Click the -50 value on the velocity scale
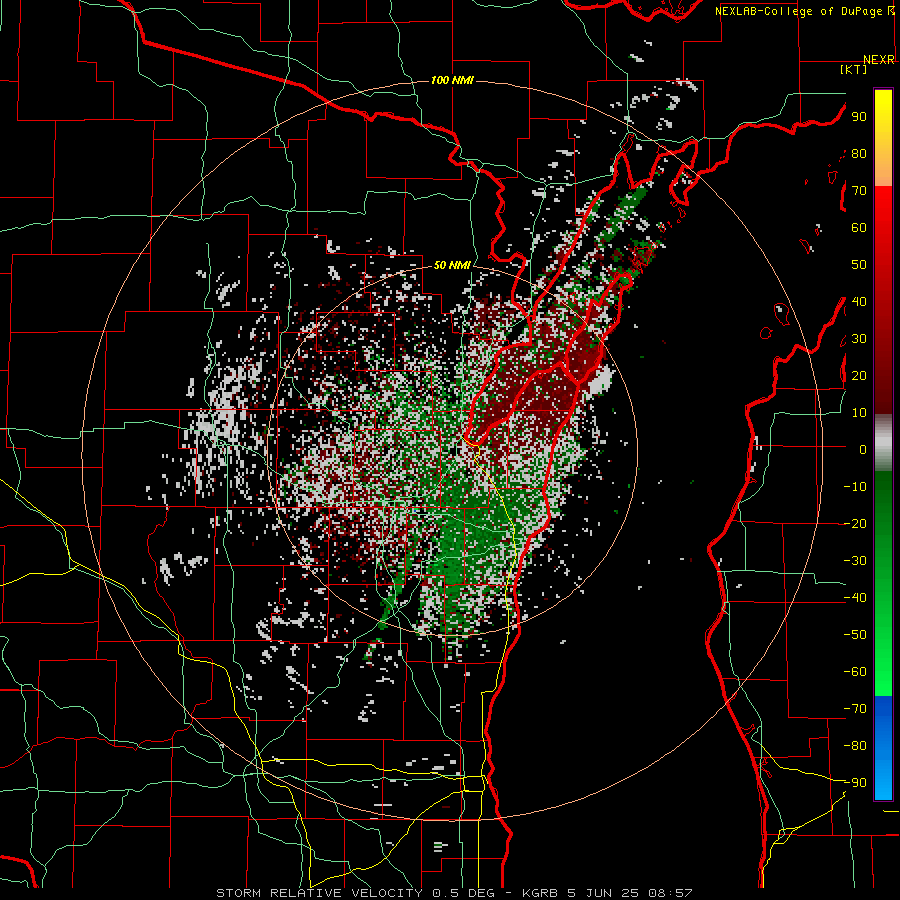The image size is (900, 900). pyautogui.click(x=855, y=635)
